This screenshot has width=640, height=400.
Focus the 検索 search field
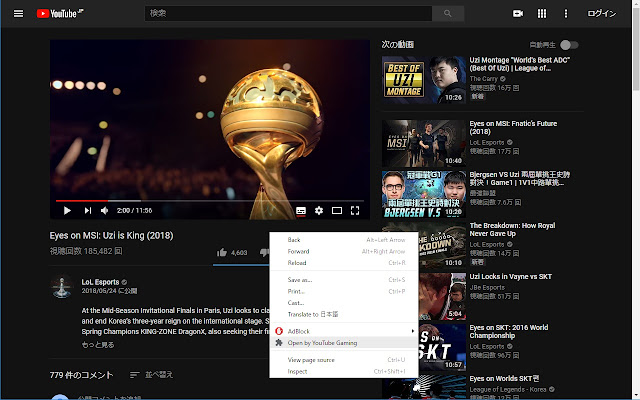click(288, 13)
